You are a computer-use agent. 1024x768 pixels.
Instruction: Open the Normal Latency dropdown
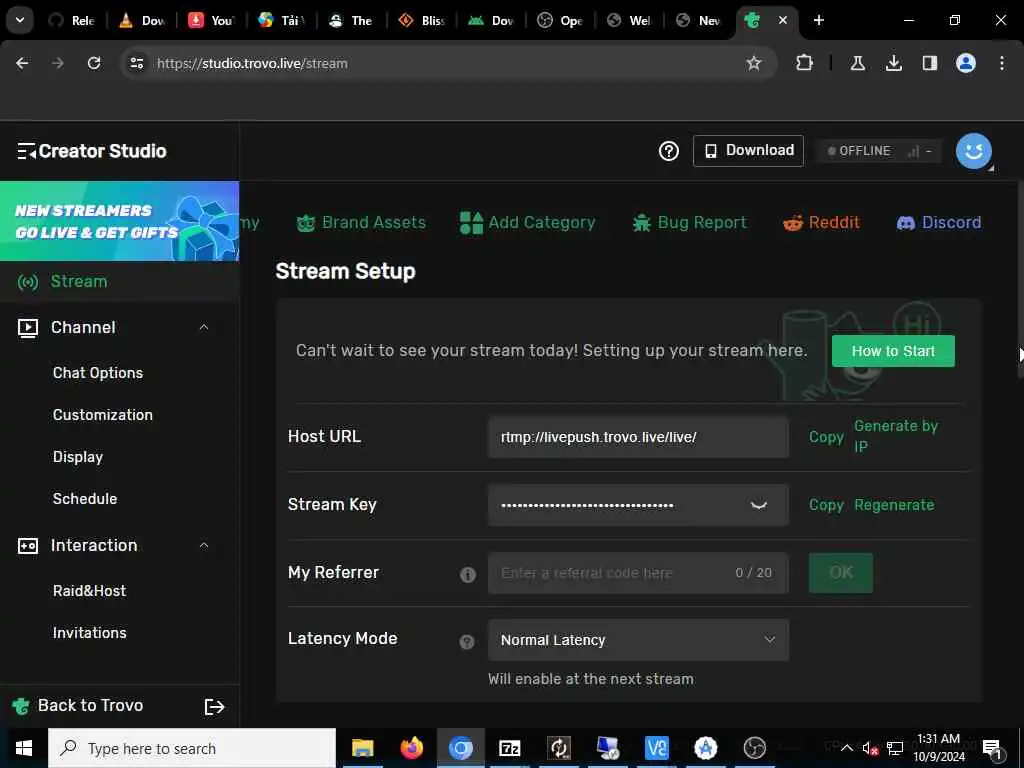[x=638, y=640]
